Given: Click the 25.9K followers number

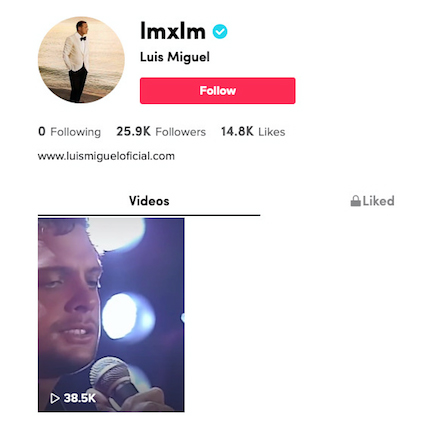Looking at the screenshot, I should tap(133, 131).
